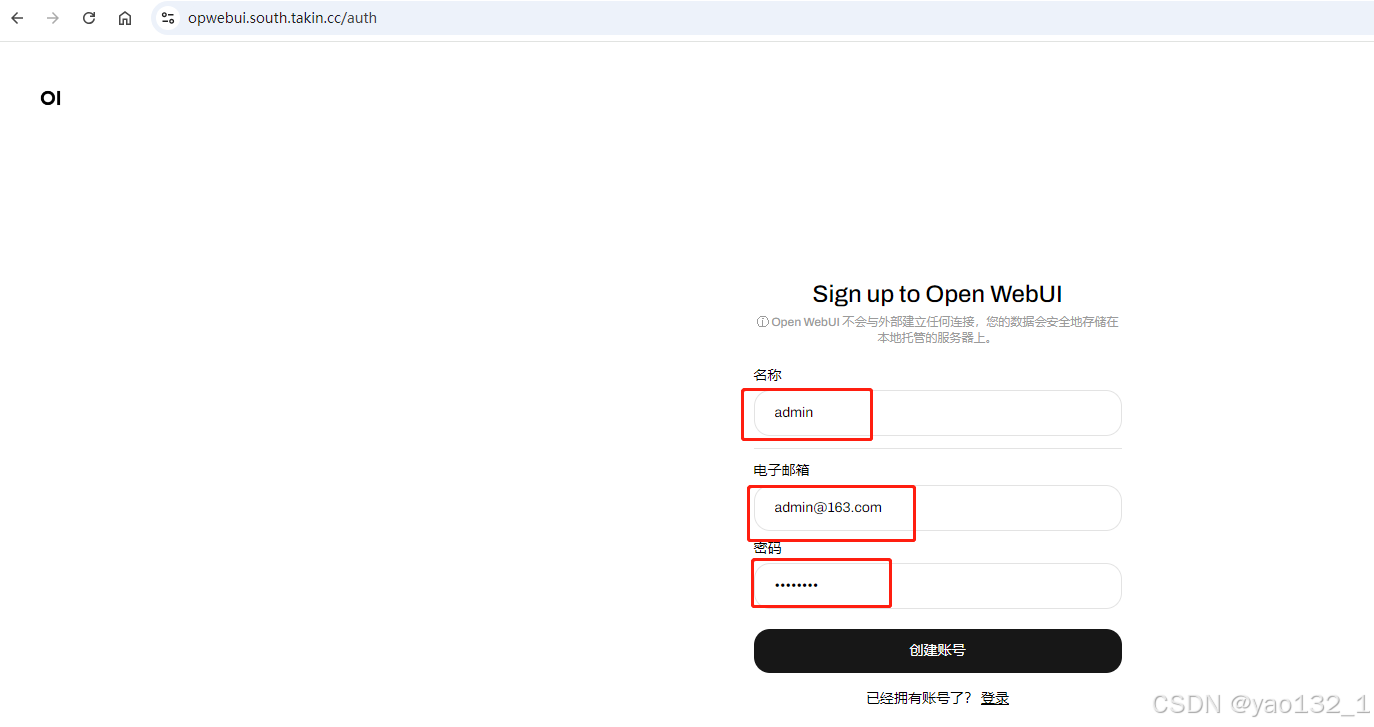This screenshot has width=1374, height=727.
Task: View site information icon in address bar
Action: [168, 18]
